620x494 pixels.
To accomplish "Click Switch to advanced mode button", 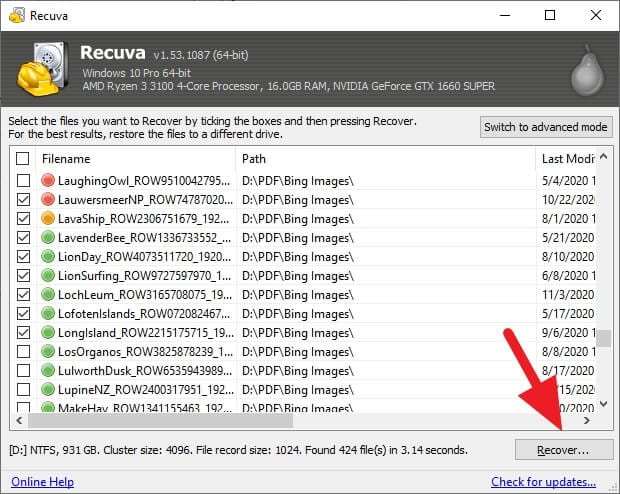I will (546, 127).
